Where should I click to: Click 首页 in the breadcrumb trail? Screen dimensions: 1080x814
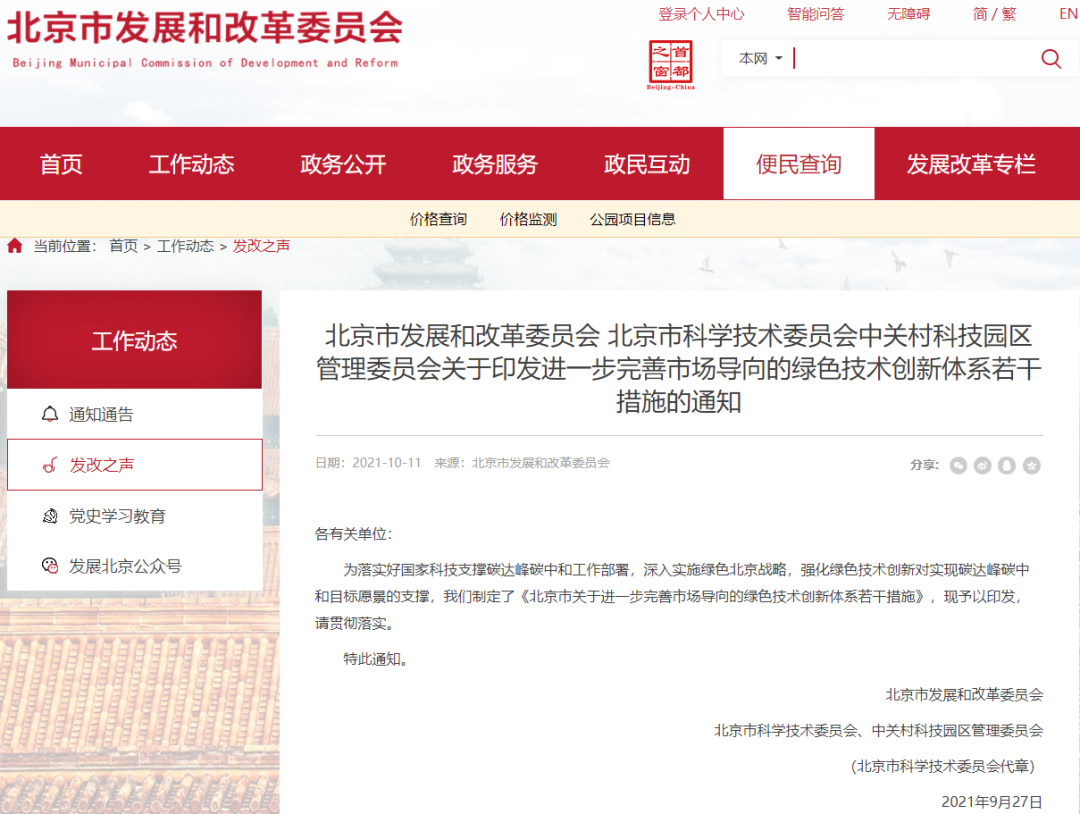123,246
